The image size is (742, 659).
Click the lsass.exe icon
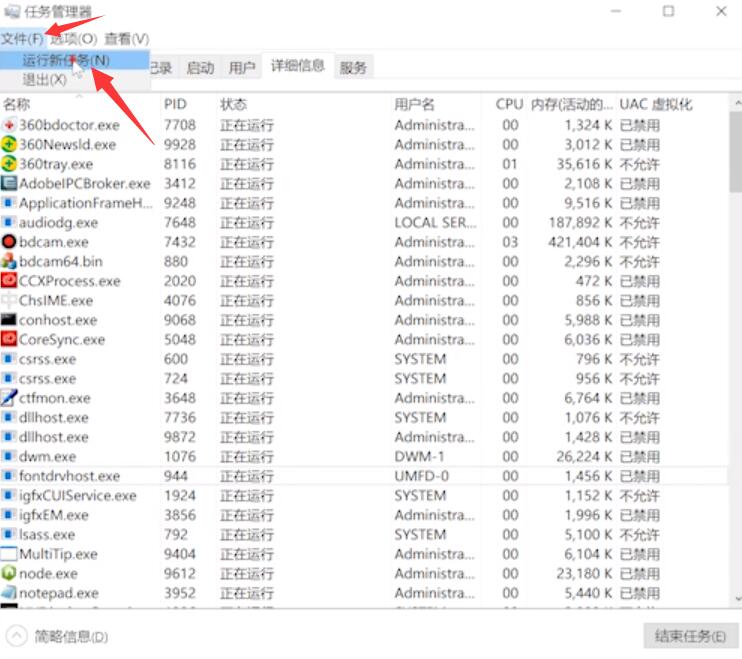pos(8,534)
